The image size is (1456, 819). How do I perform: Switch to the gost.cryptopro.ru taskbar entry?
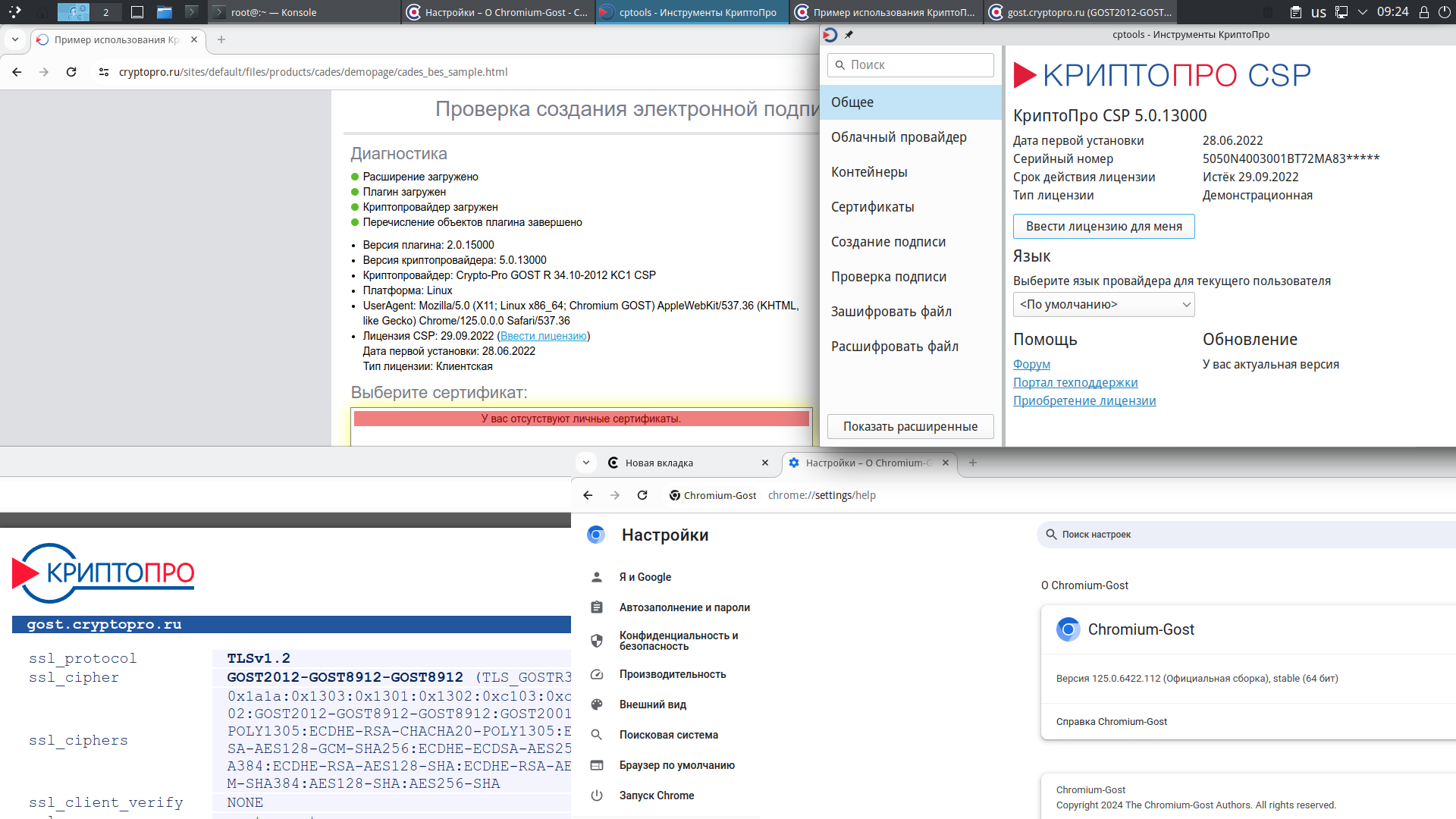1081,12
